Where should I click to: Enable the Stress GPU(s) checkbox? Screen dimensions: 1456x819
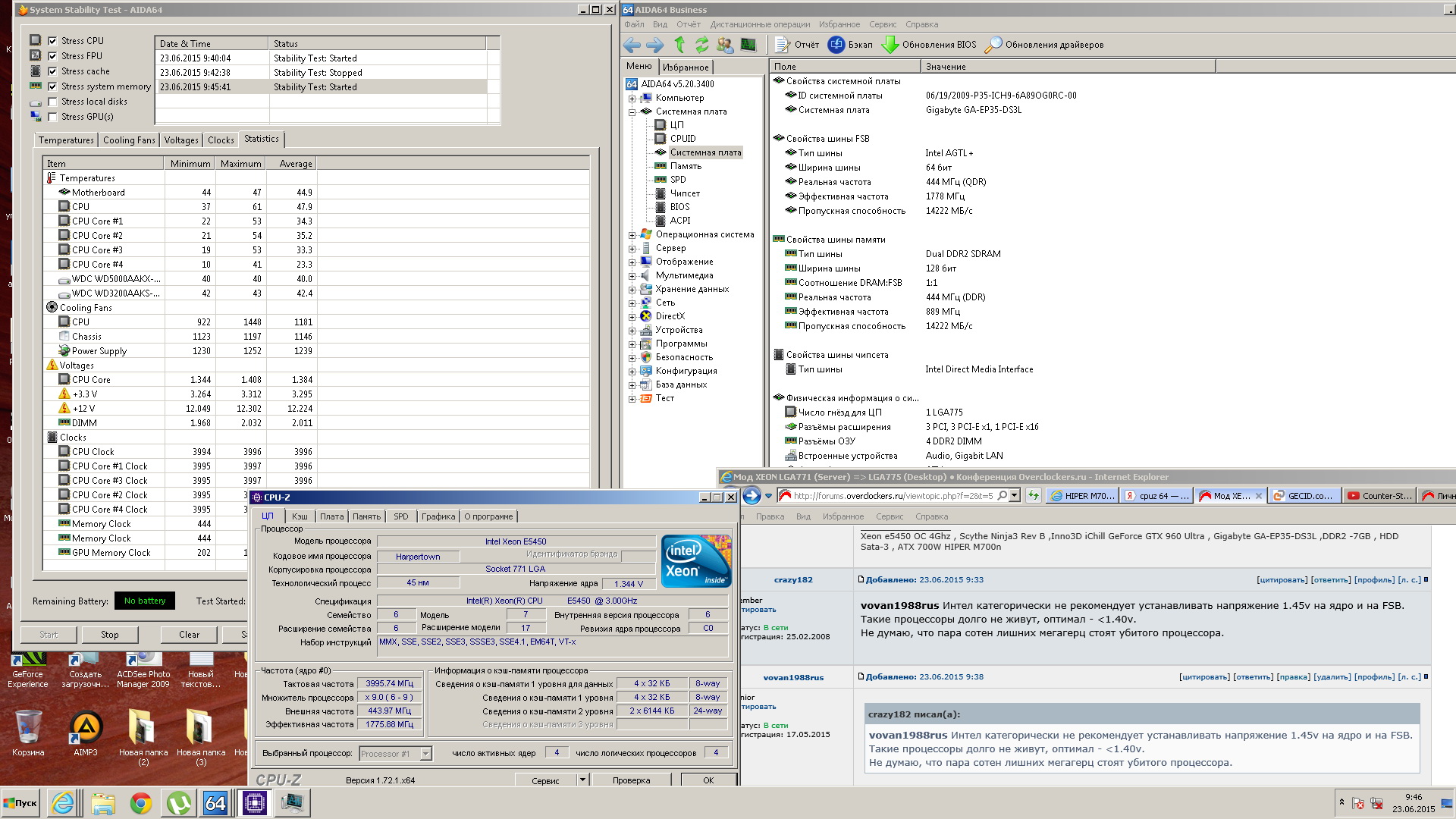(52, 117)
